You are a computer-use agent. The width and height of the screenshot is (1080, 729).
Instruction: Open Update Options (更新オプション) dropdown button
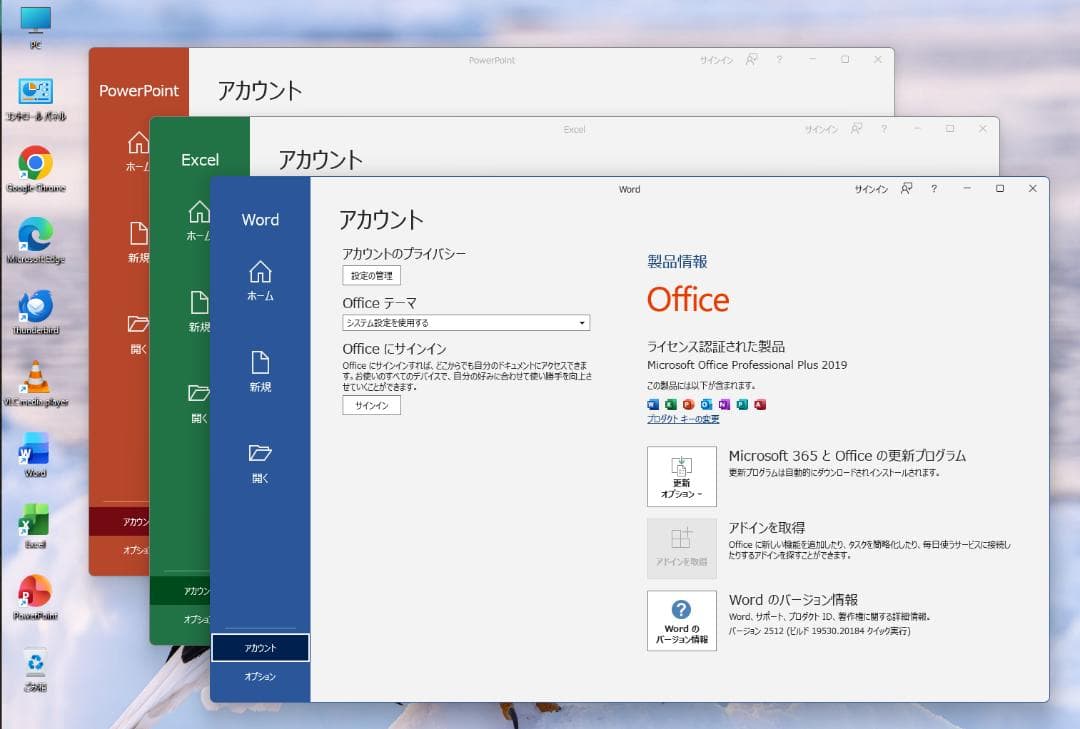[x=681, y=477]
